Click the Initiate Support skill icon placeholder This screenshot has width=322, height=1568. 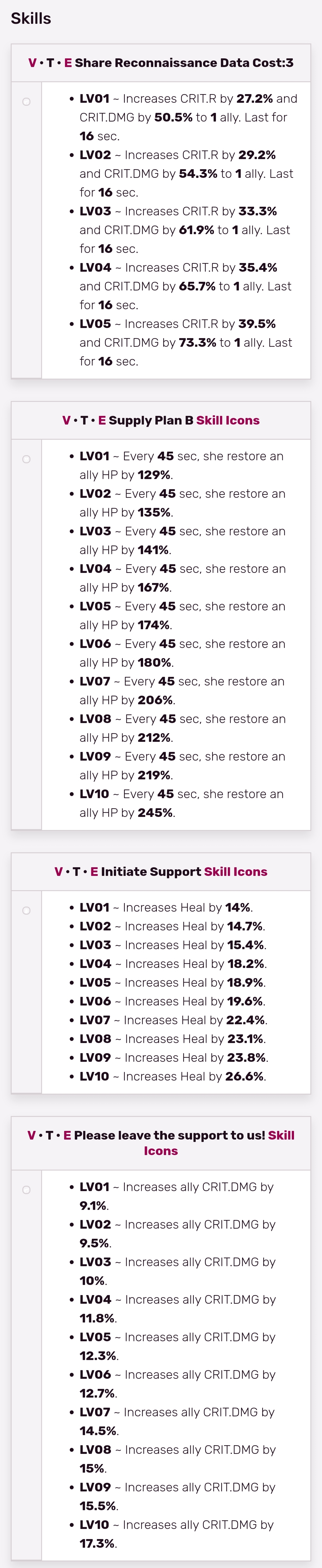(x=26, y=910)
